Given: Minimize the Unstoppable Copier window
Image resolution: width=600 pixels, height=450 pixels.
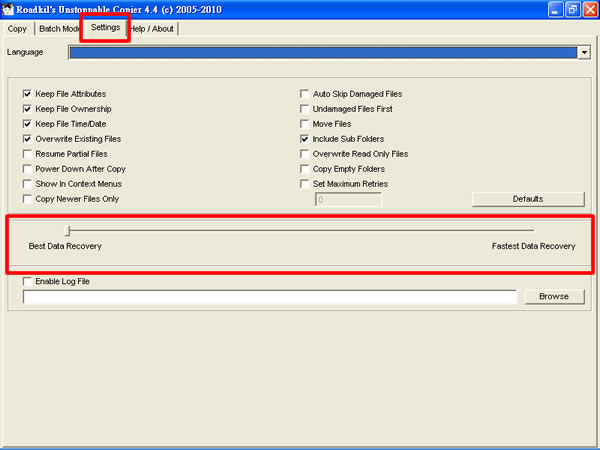Looking at the screenshot, I should tap(555, 9).
